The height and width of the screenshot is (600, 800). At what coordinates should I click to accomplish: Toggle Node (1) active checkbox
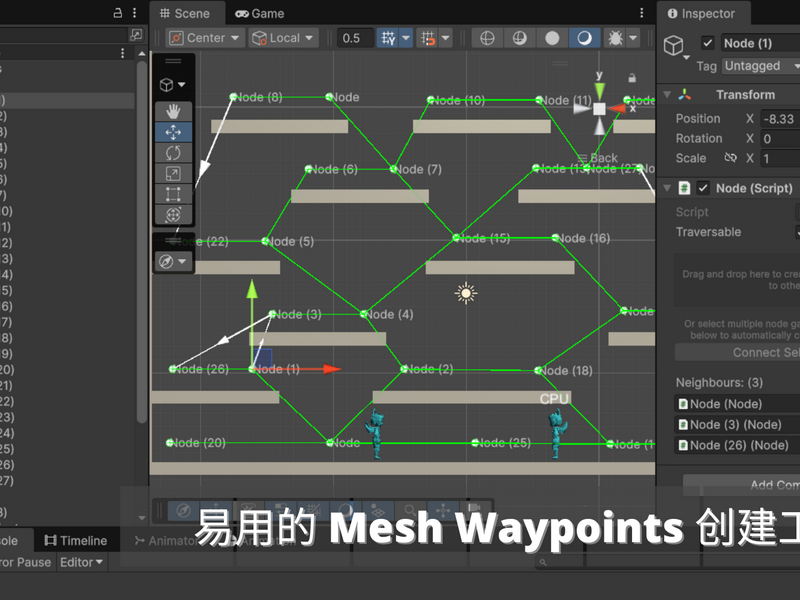(707, 43)
